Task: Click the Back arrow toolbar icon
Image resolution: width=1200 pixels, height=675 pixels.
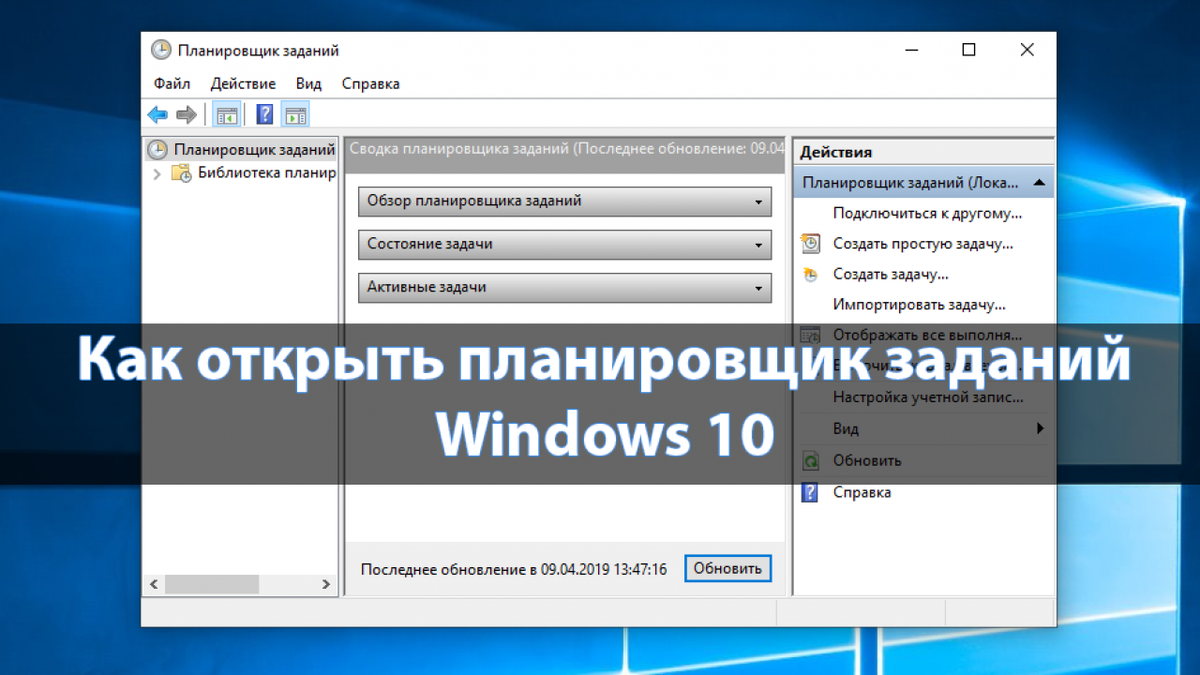Action: [x=158, y=115]
